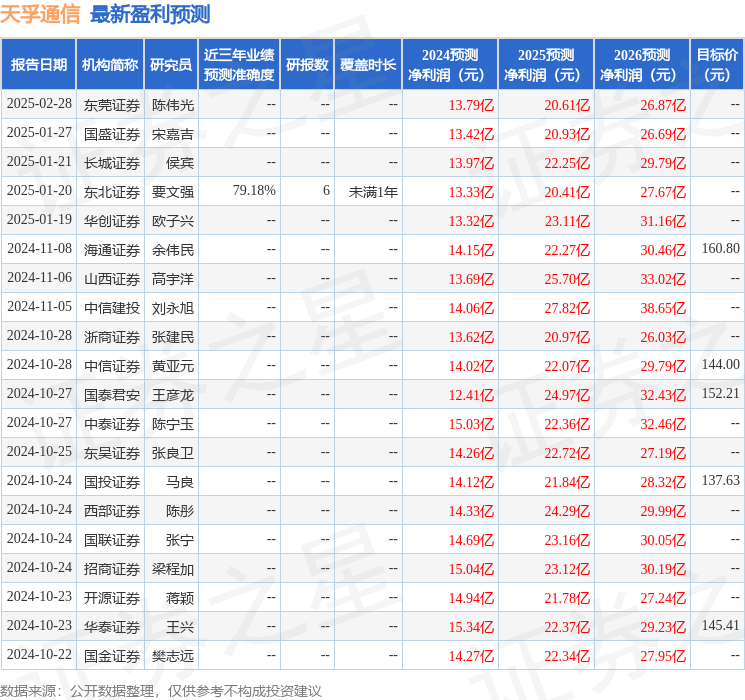Click the 2026预测净利润 header
This screenshot has height=700, width=745.
click(642, 65)
